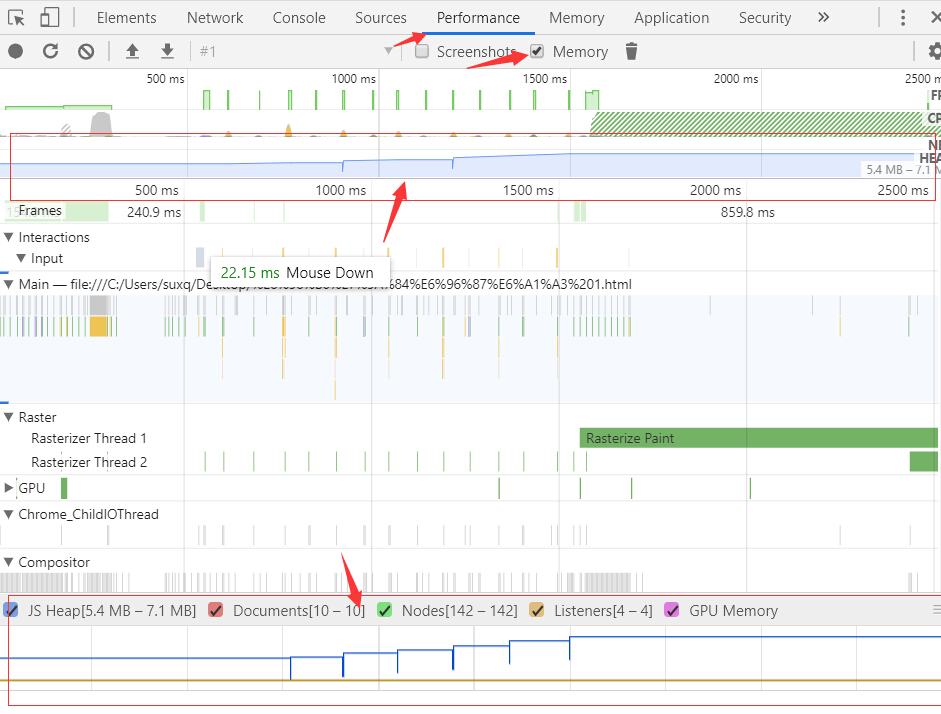Viewport: 941px width, 714px height.
Task: Toggle the Listeners counter checkbox
Action: click(x=536, y=610)
